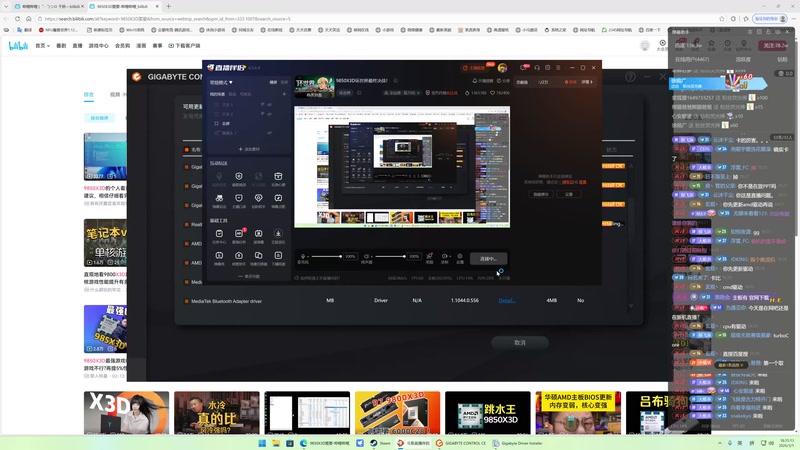Select the 我的场景 tab in scene panel
The image size is (800, 450).
[217, 94]
